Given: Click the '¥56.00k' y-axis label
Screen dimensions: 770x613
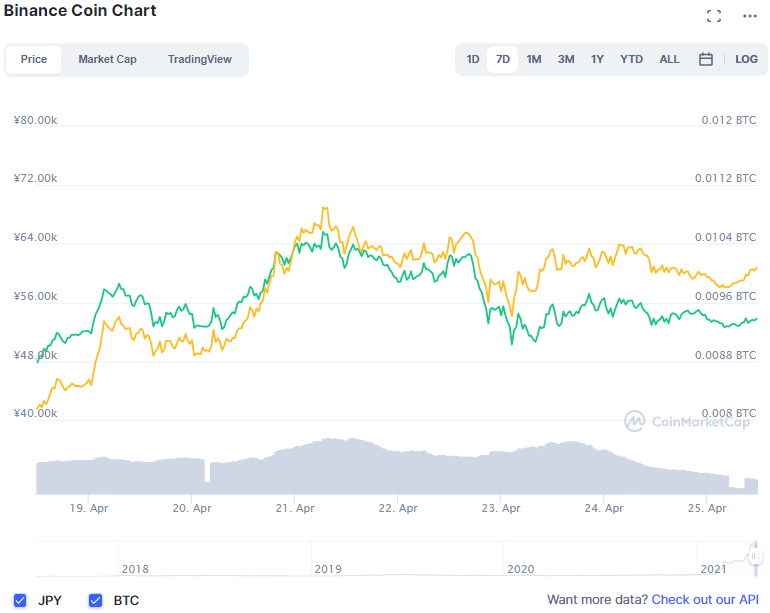Looking at the screenshot, I should click(35, 296).
